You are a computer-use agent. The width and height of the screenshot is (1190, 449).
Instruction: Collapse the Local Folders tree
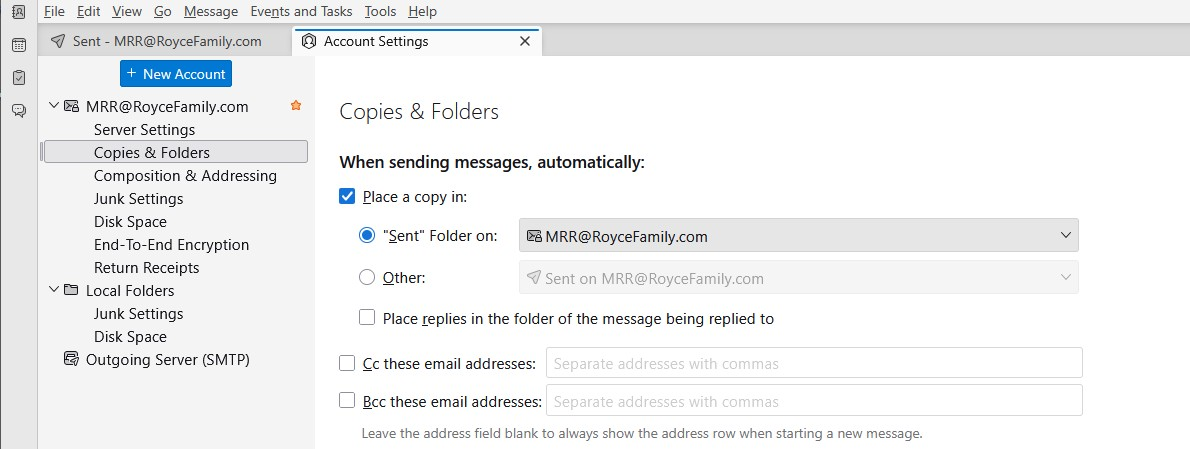(x=54, y=291)
